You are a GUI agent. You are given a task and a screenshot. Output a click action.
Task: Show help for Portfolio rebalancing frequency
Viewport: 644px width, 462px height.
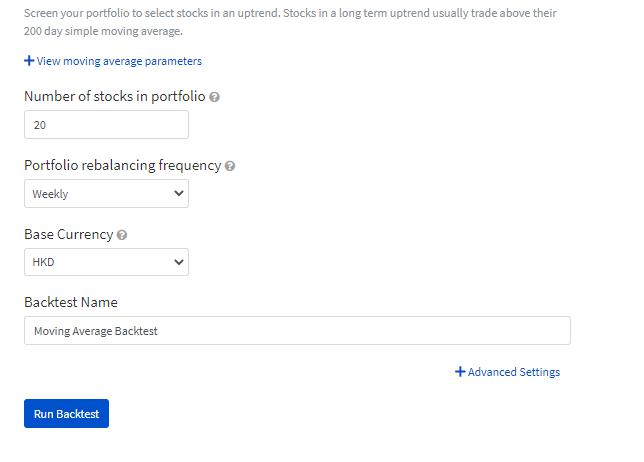[x=230, y=166]
